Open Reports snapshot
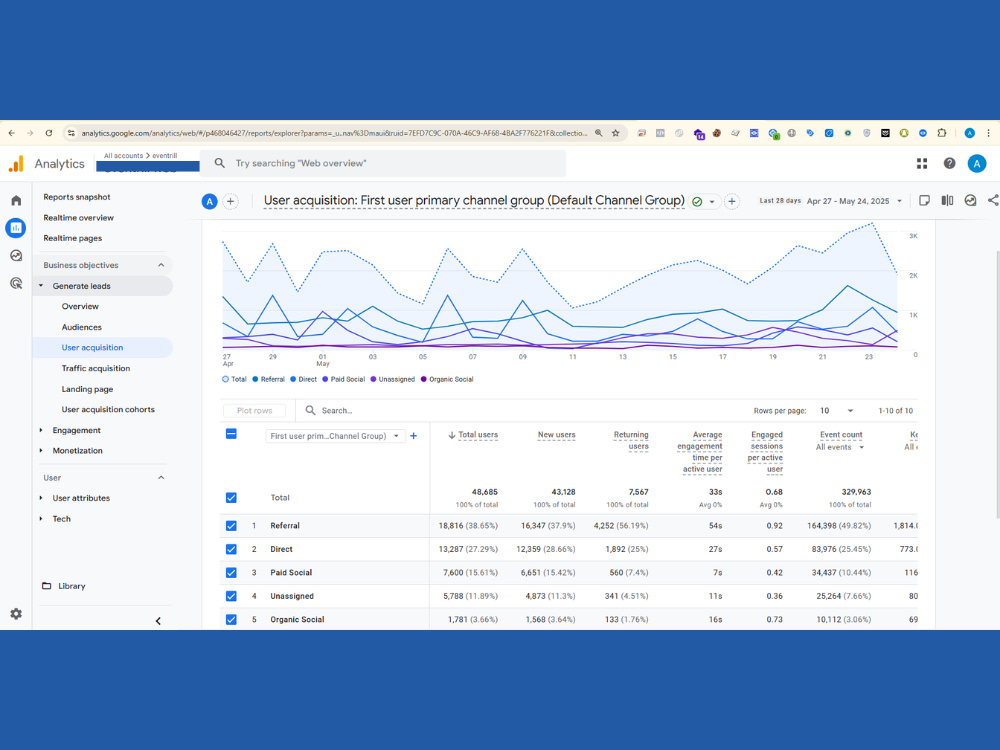Viewport: 1000px width, 750px height. [77, 197]
